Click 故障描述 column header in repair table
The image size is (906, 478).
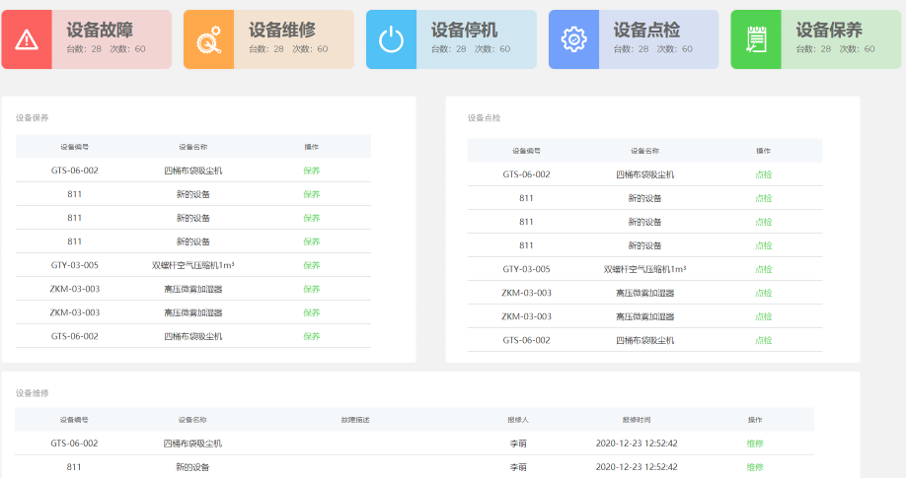[x=355, y=419]
